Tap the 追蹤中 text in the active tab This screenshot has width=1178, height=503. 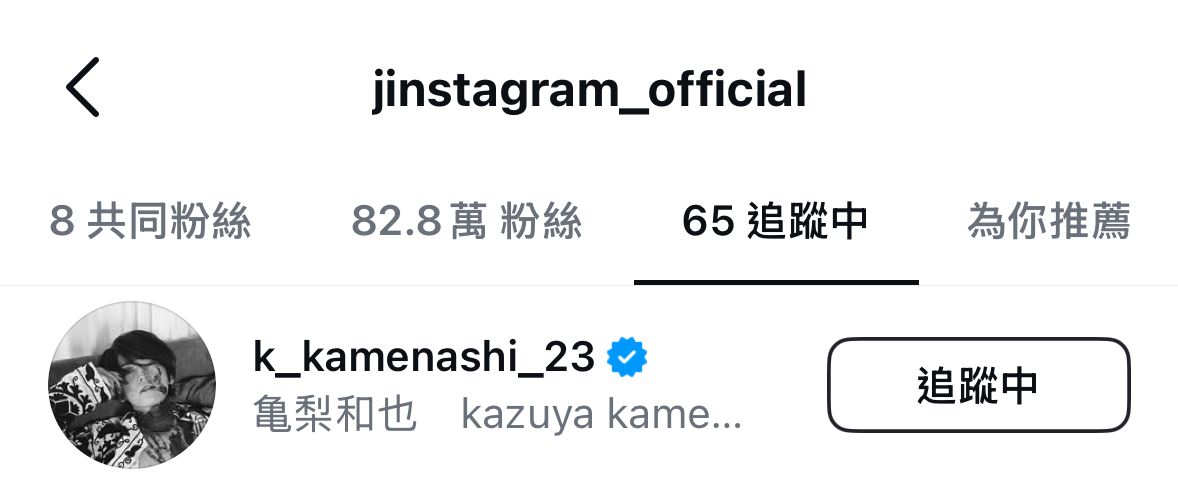point(808,222)
